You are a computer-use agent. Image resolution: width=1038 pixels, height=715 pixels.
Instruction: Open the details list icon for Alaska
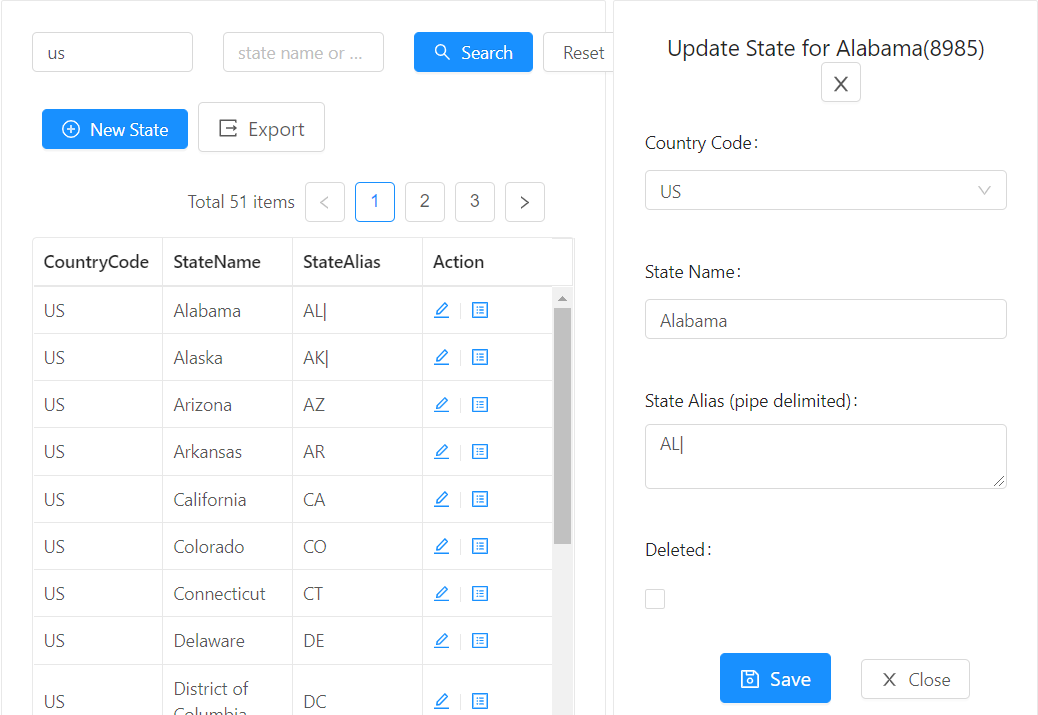[480, 358]
